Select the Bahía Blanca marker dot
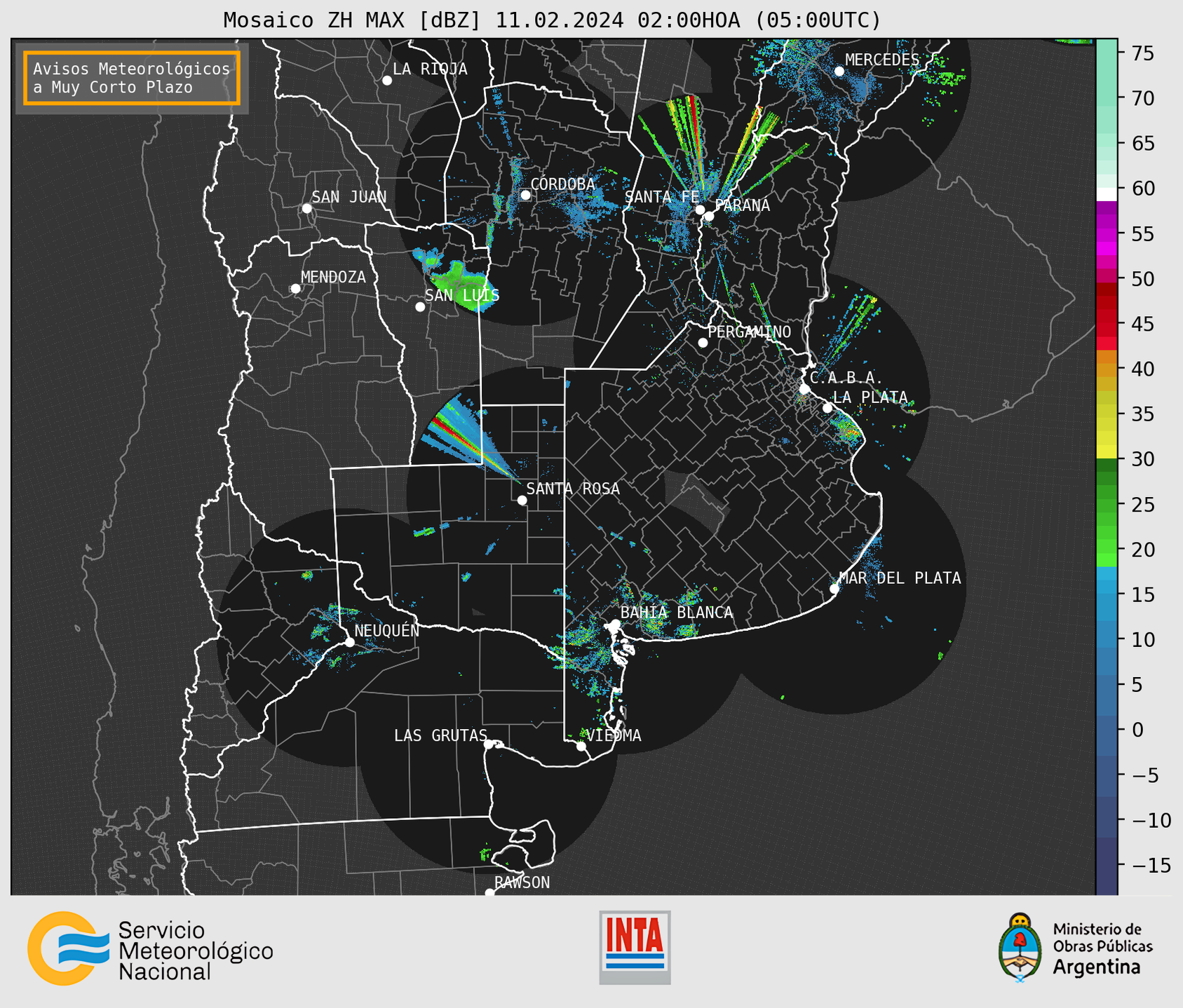The width and height of the screenshot is (1183, 1008). 615,624
